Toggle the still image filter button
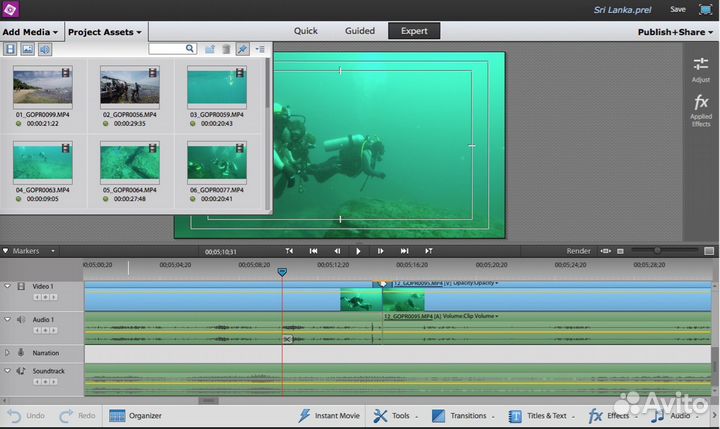 [x=28, y=48]
